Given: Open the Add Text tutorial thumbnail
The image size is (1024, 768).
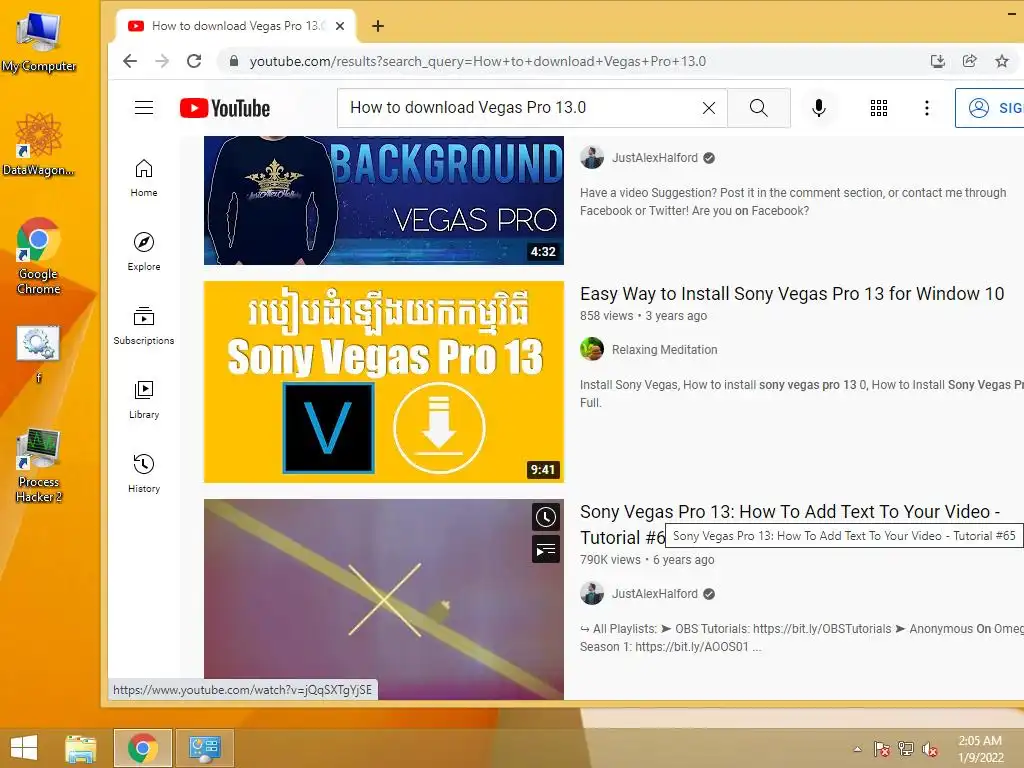Looking at the screenshot, I should (x=383, y=599).
